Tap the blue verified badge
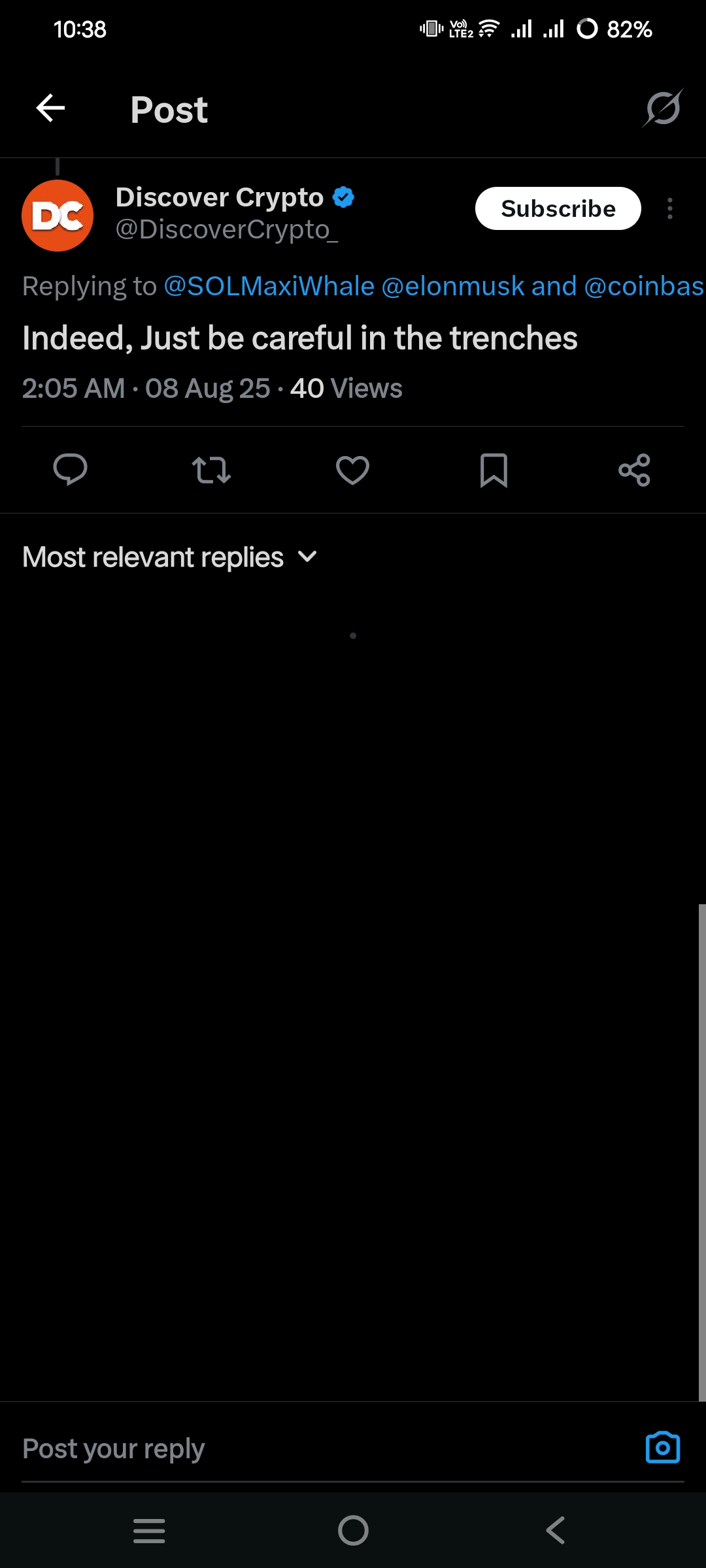The image size is (706, 1568). 343,197
